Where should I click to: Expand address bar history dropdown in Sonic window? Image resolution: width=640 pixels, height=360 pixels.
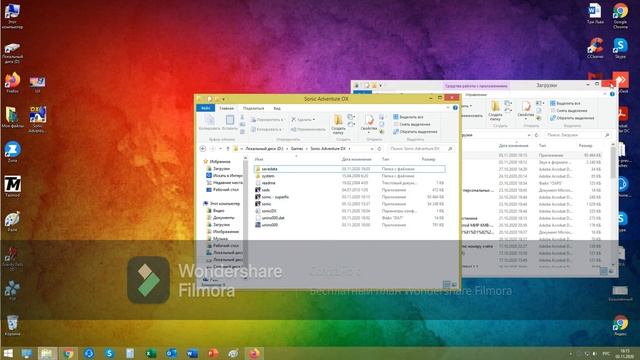pos(372,149)
